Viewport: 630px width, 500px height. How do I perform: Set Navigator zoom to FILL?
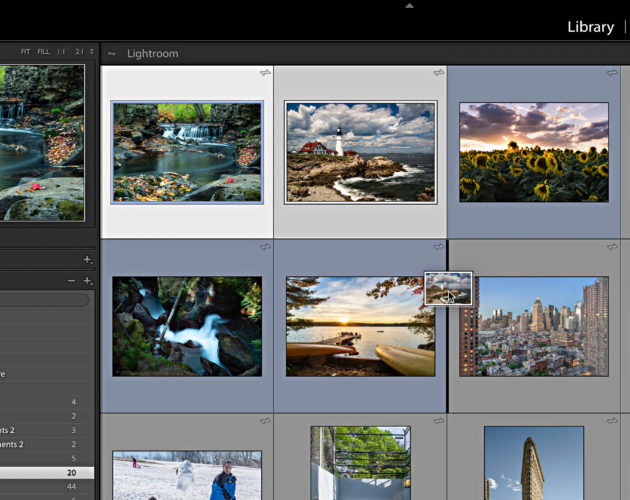point(43,51)
